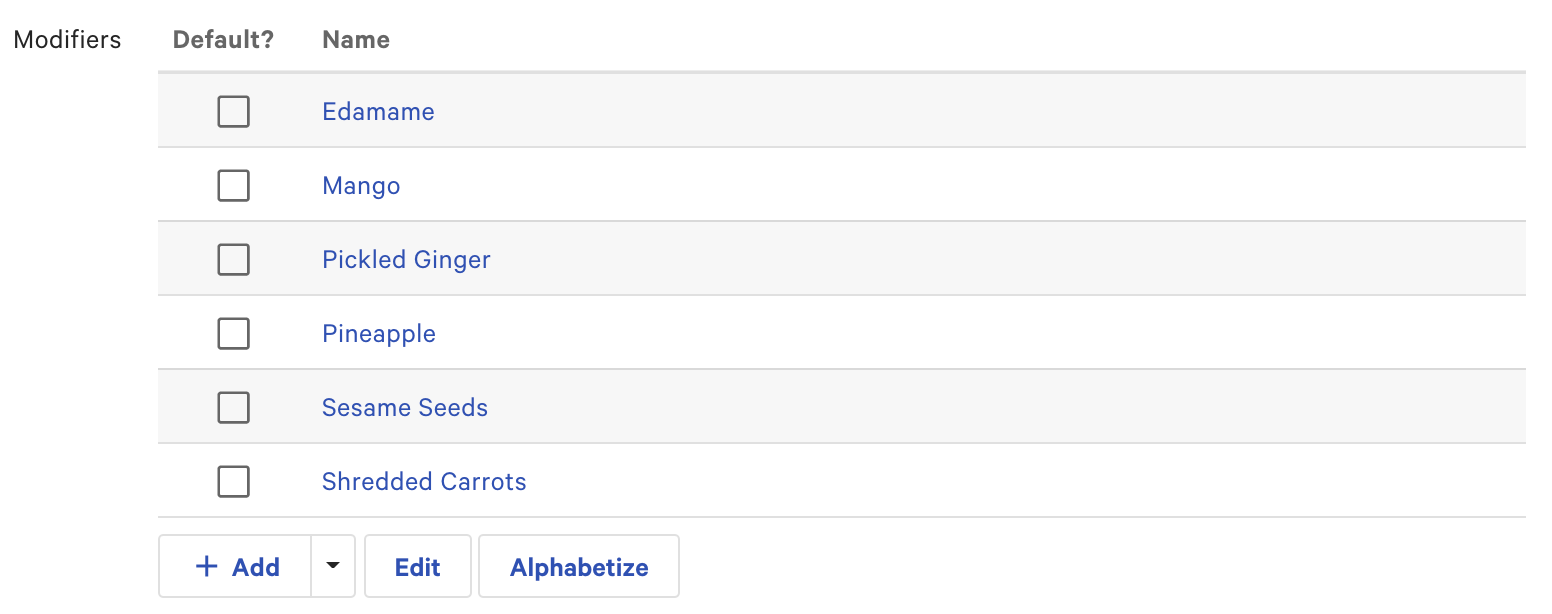Select the Pickled Ginger modifier

tap(406, 259)
